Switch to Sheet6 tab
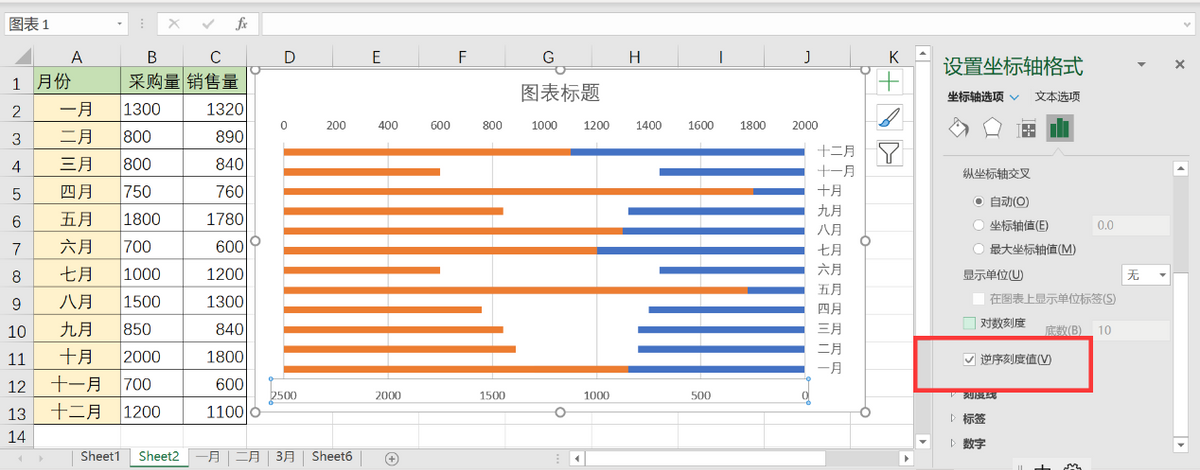Viewport: 1200px width, 470px height. [x=332, y=457]
